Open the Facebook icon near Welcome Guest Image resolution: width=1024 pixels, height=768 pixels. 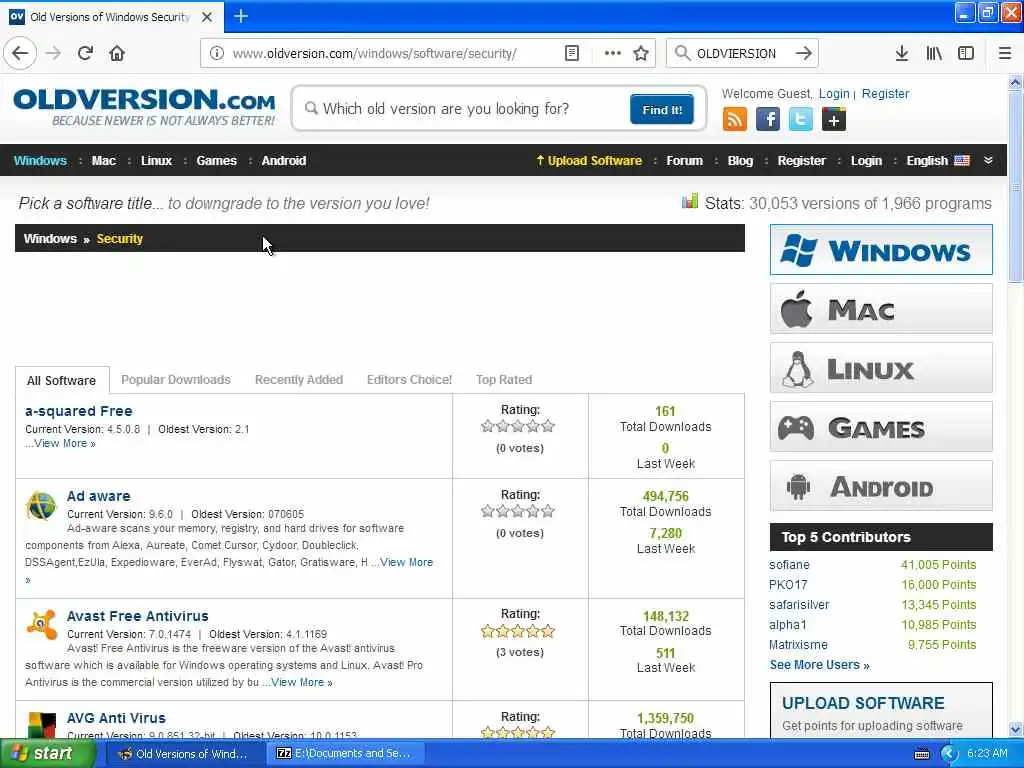768,120
